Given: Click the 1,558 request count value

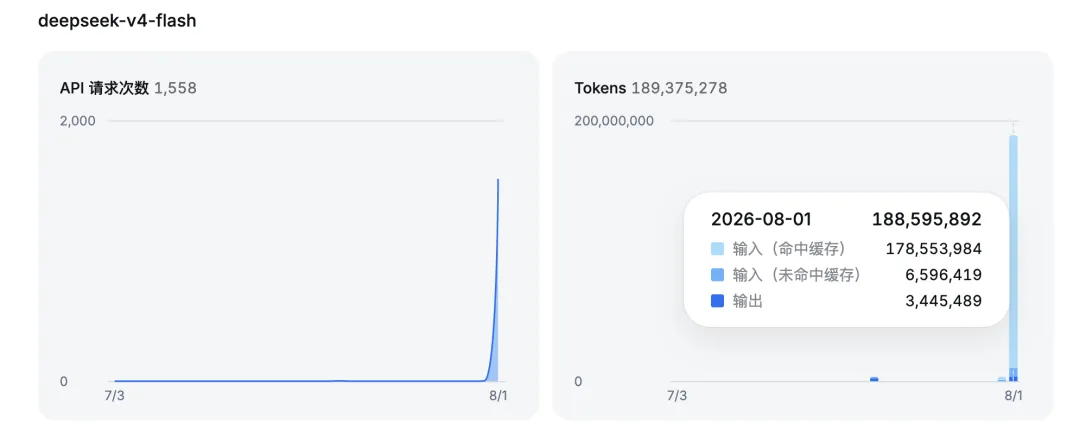Looking at the screenshot, I should click(176, 88).
